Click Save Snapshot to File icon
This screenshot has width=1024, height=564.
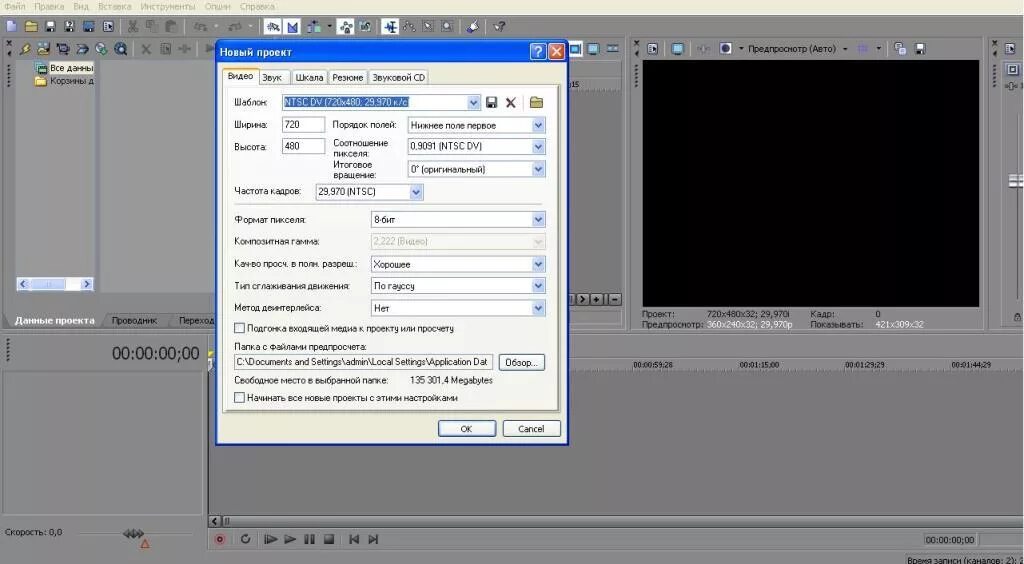[x=920, y=49]
